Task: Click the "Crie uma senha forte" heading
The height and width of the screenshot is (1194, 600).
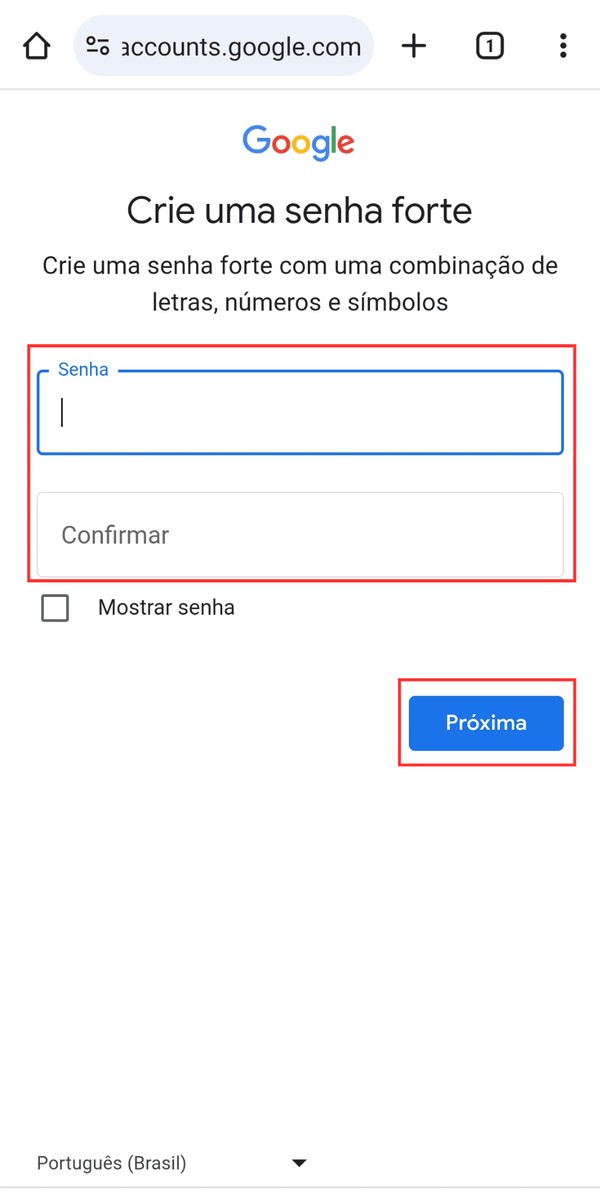Action: (299, 211)
